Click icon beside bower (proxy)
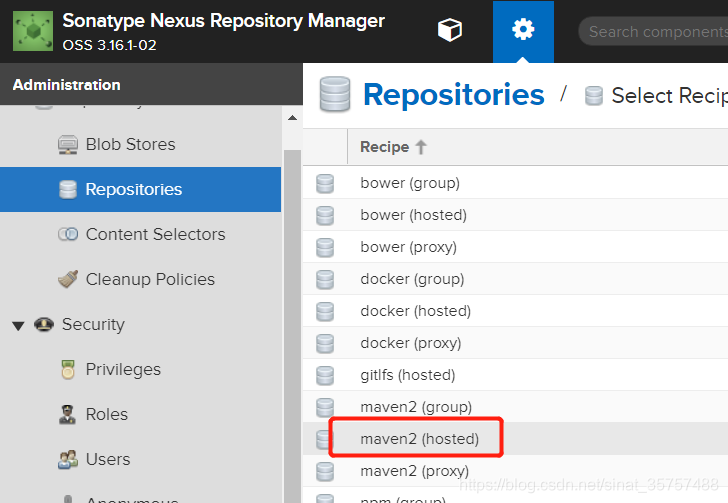The height and width of the screenshot is (503, 728). tap(325, 248)
